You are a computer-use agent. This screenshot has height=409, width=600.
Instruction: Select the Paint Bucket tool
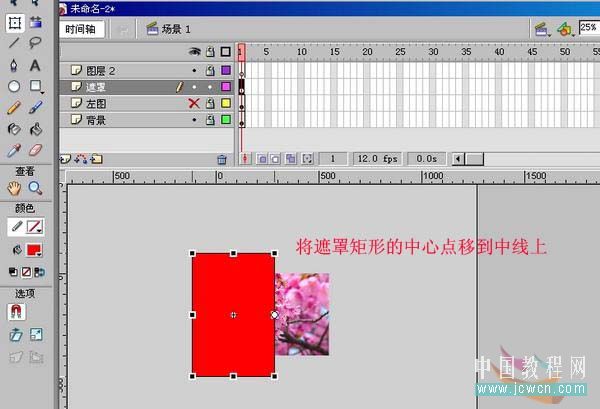click(x=36, y=129)
